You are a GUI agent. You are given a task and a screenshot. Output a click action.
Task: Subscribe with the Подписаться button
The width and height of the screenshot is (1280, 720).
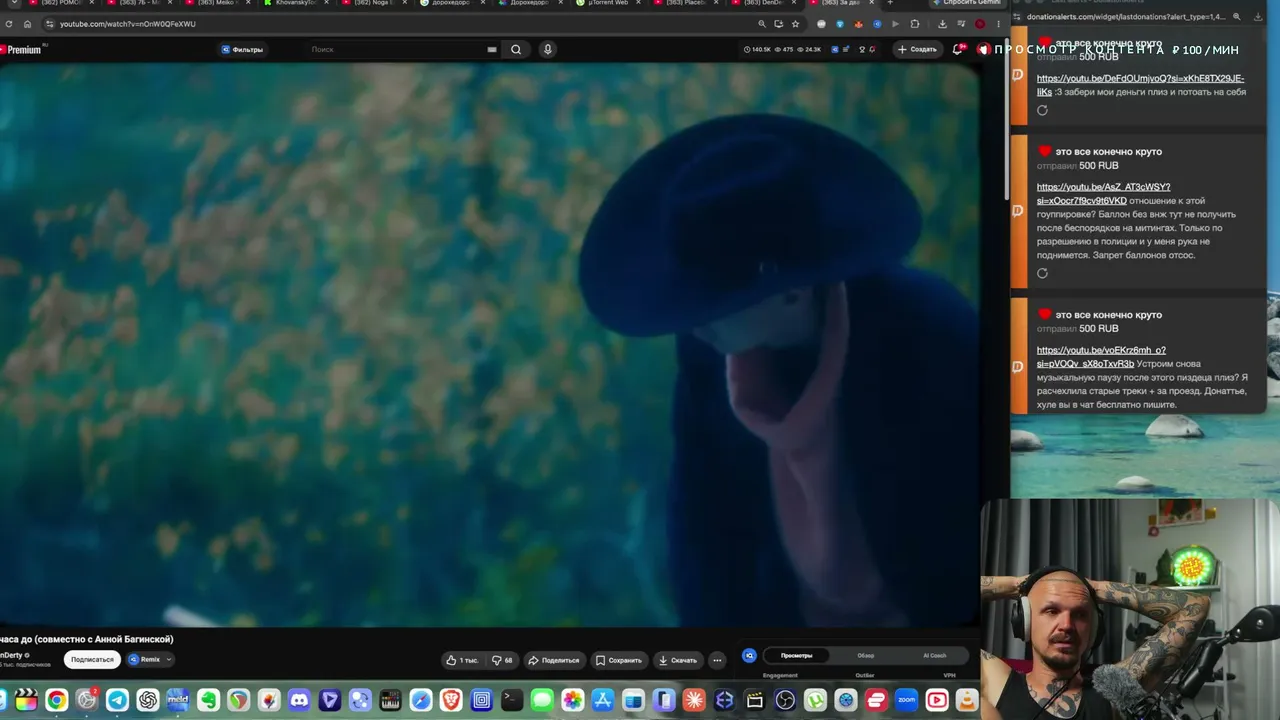click(x=92, y=659)
